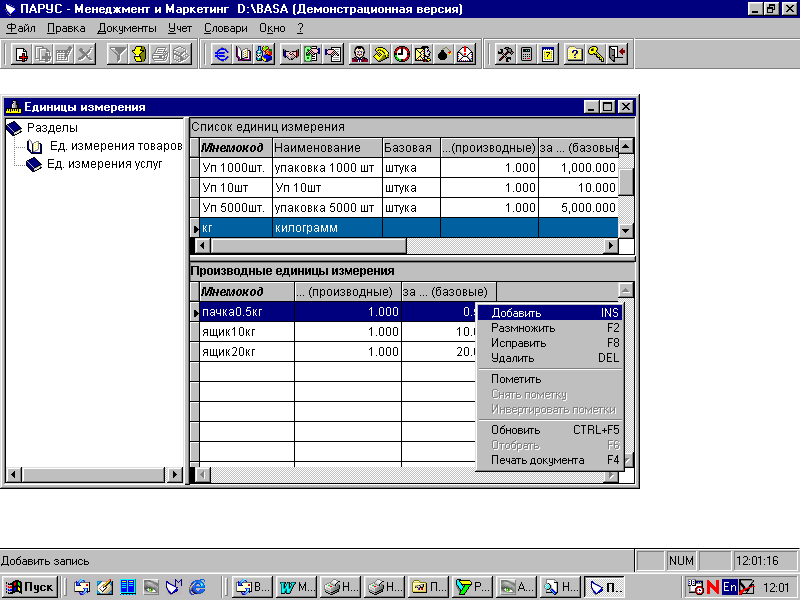The image size is (800, 600).
Task: Click the handshake icon in toolbar
Action: click(x=290, y=55)
